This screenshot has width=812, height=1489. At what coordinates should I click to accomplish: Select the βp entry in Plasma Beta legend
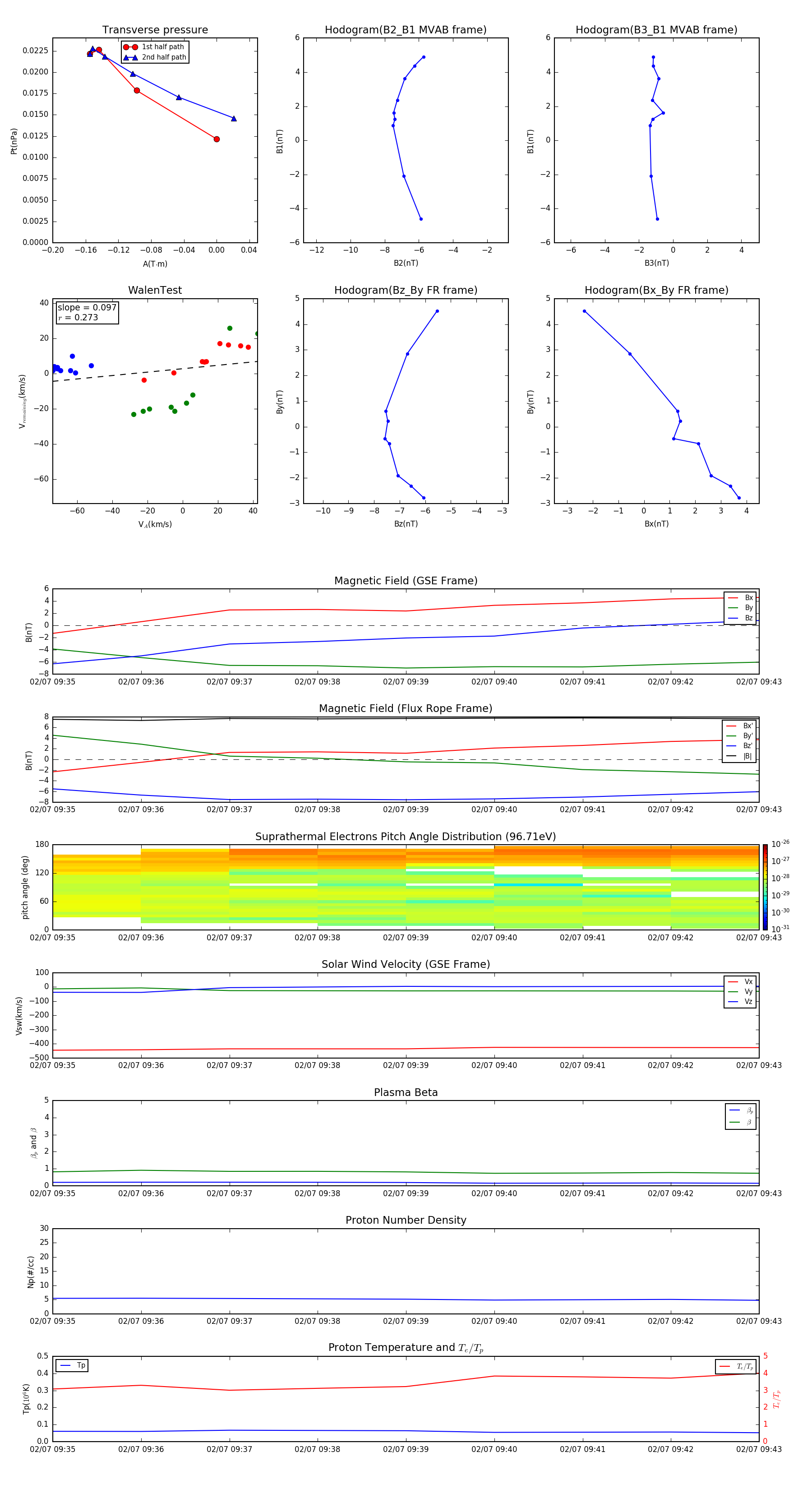741,1110
